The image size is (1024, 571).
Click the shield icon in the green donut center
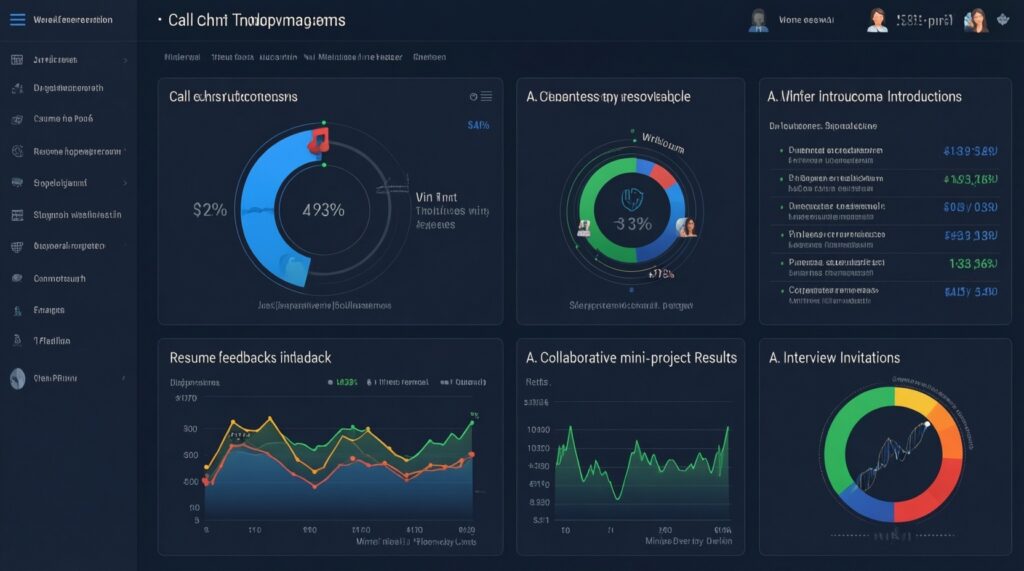[631, 197]
